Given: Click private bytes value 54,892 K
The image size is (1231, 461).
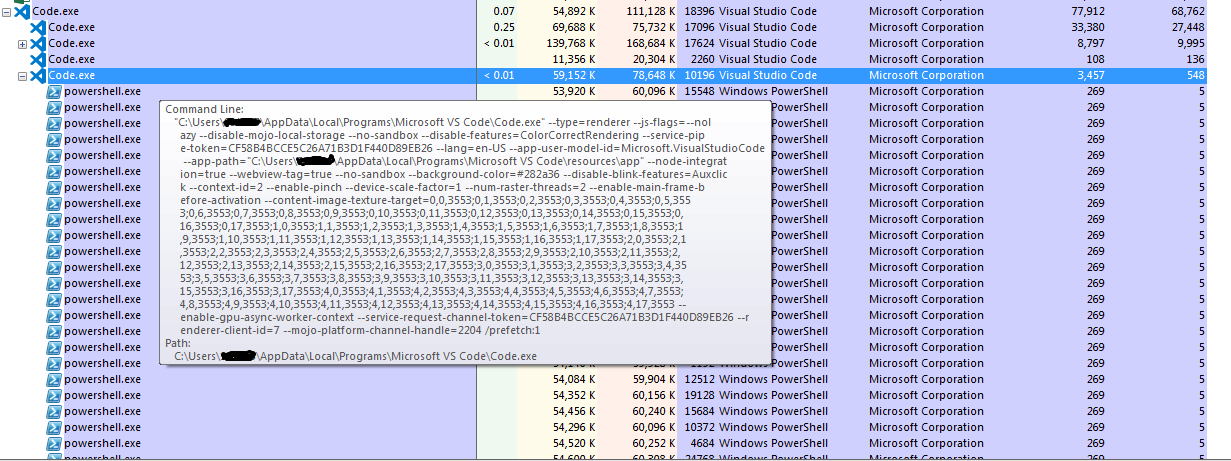Looking at the screenshot, I should [573, 11].
